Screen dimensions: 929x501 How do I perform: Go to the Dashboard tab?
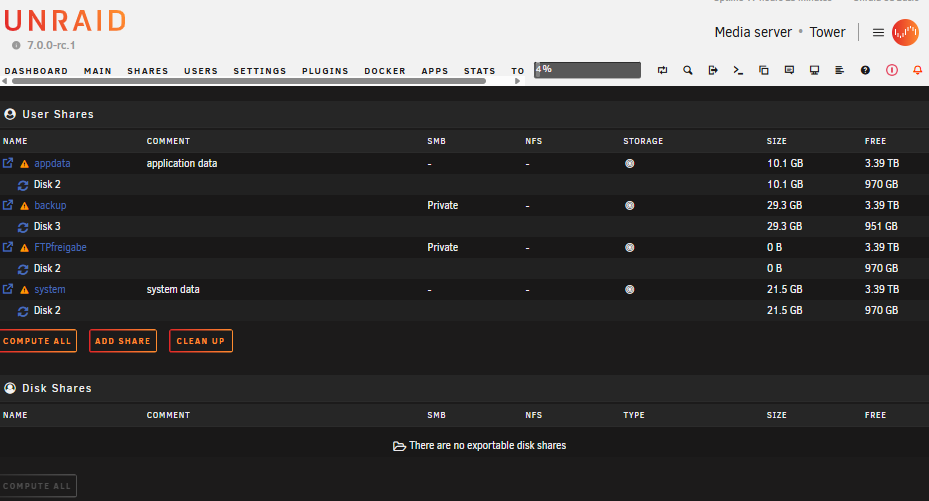(36, 71)
